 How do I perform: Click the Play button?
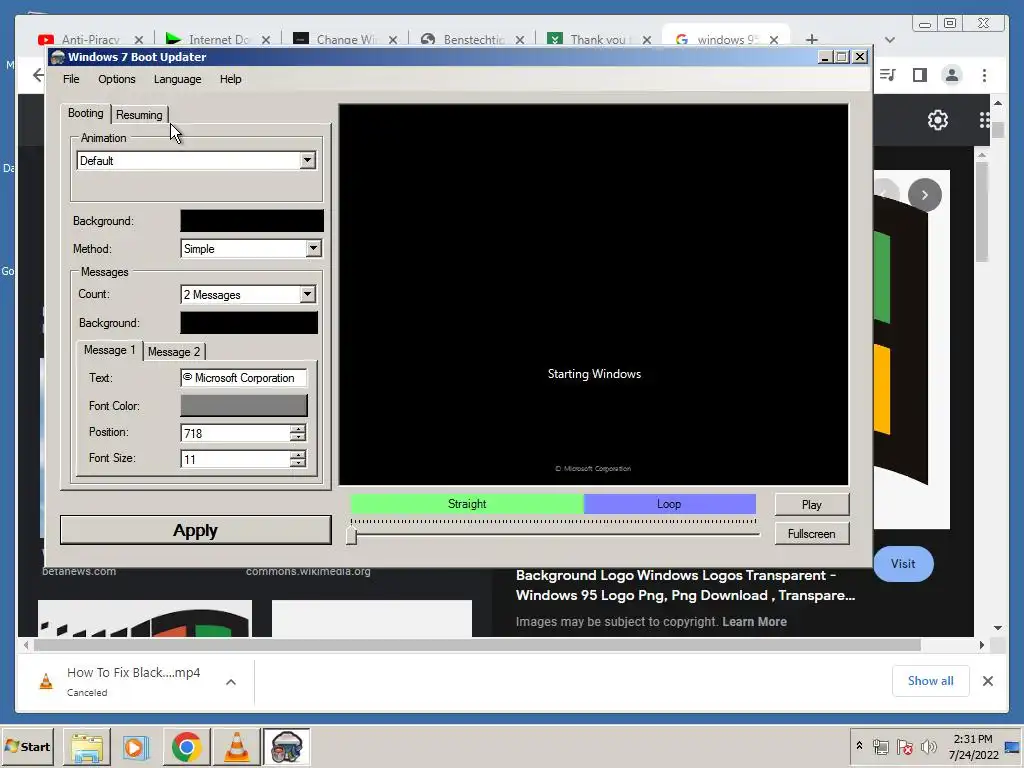click(812, 504)
